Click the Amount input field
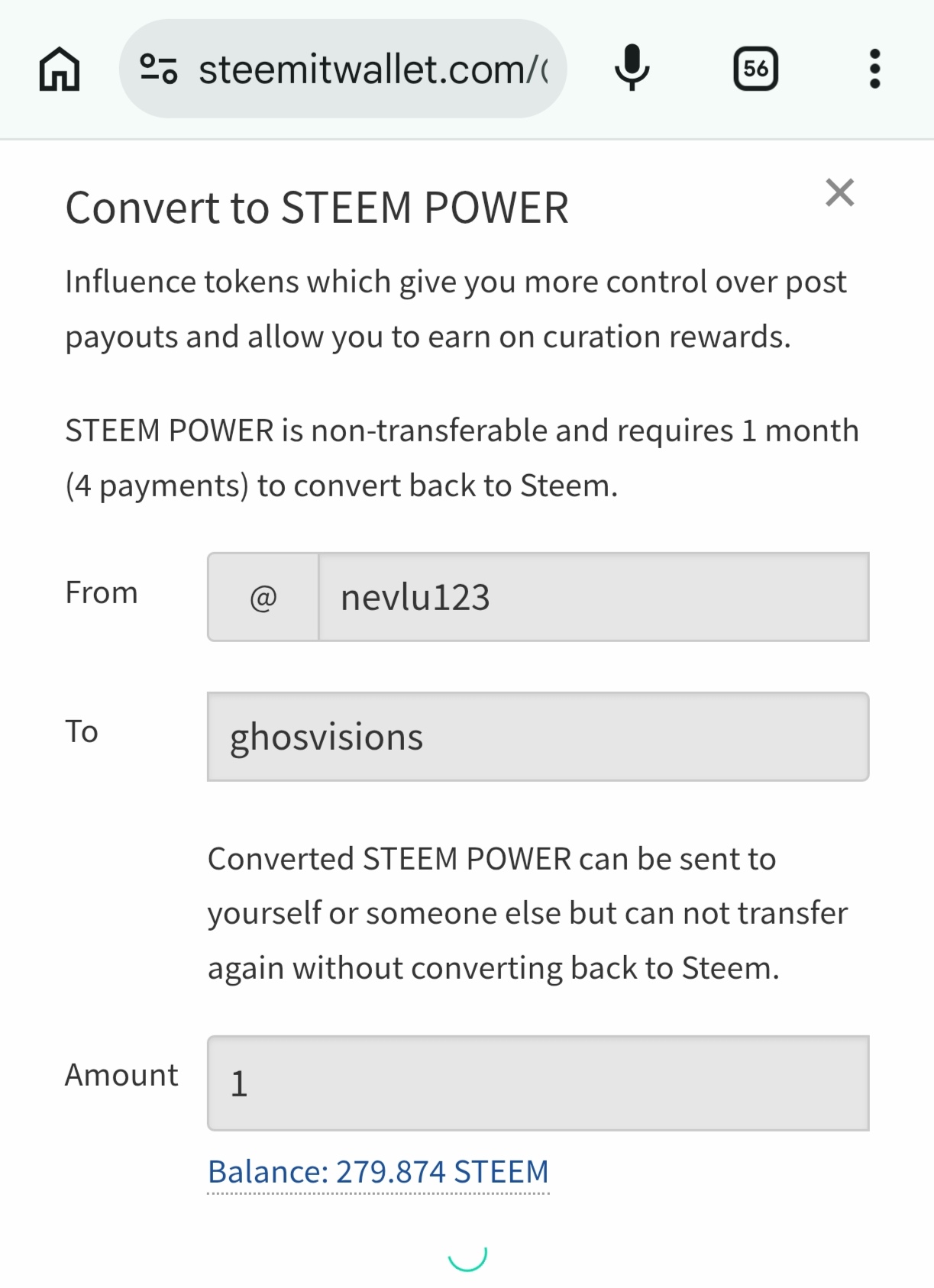 [x=538, y=1083]
